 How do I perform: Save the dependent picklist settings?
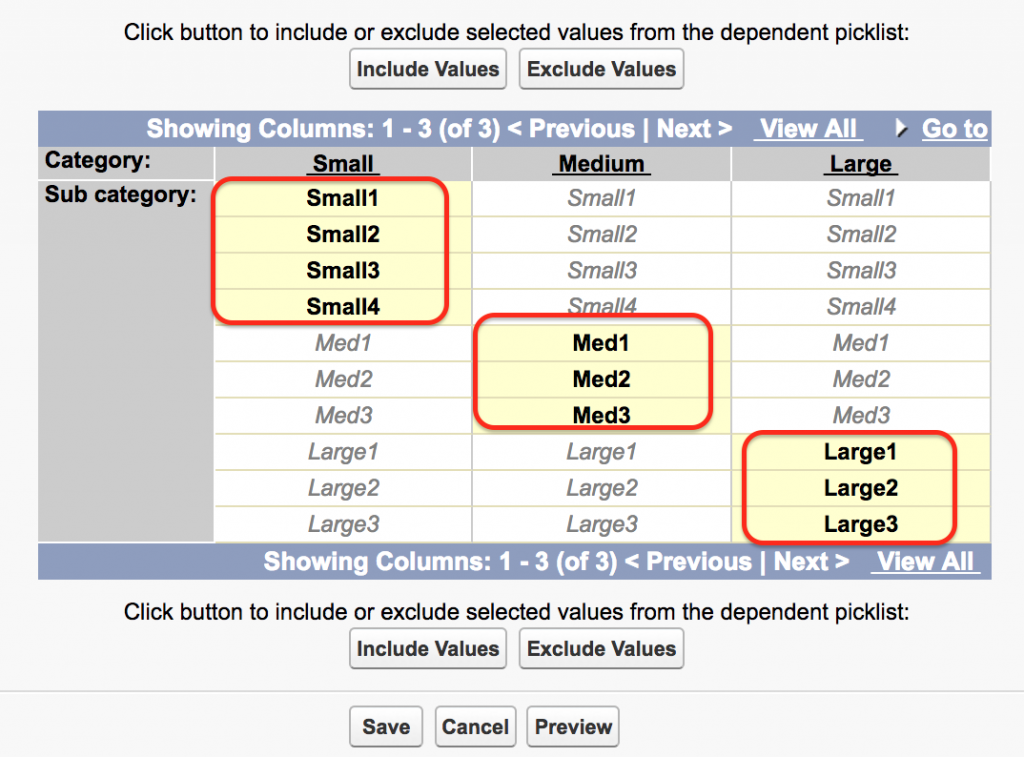[386, 726]
